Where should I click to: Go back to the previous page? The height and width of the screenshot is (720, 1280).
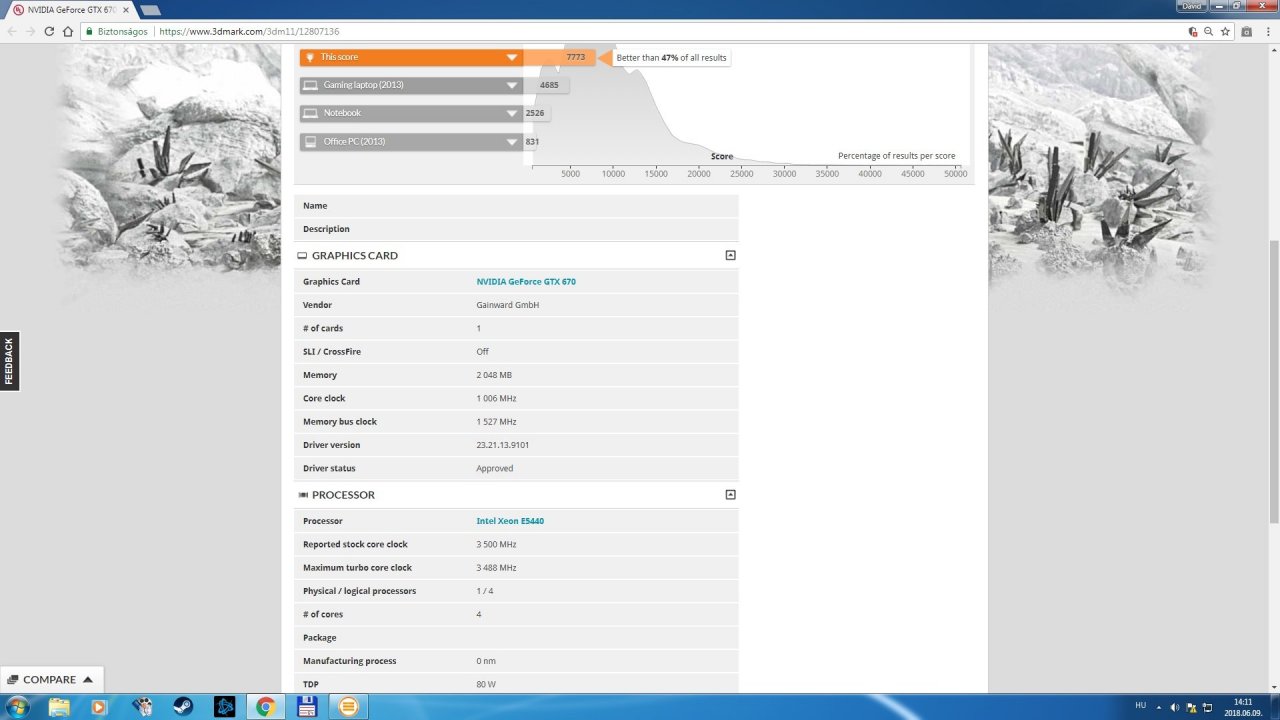point(12,31)
